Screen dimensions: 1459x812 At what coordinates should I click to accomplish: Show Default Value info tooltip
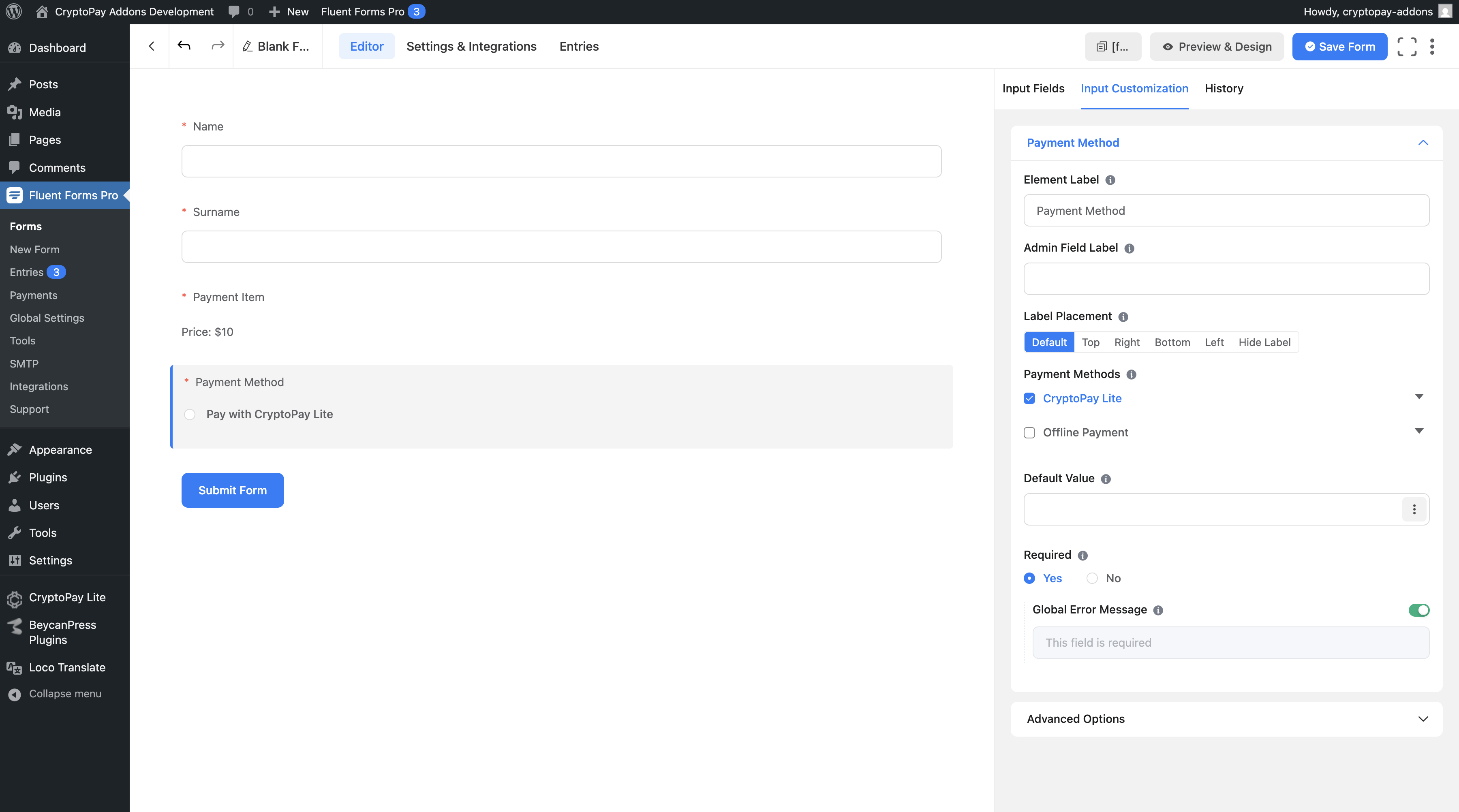click(1106, 479)
